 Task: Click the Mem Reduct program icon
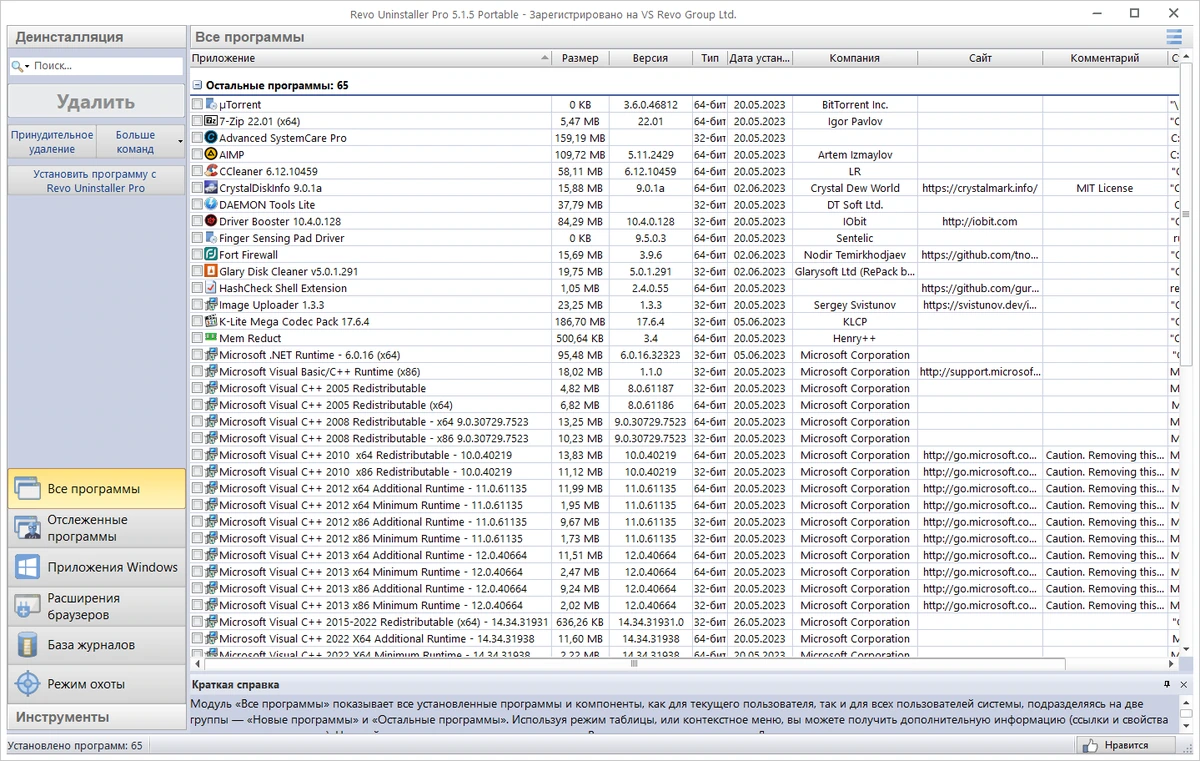pyautogui.click(x=211, y=338)
